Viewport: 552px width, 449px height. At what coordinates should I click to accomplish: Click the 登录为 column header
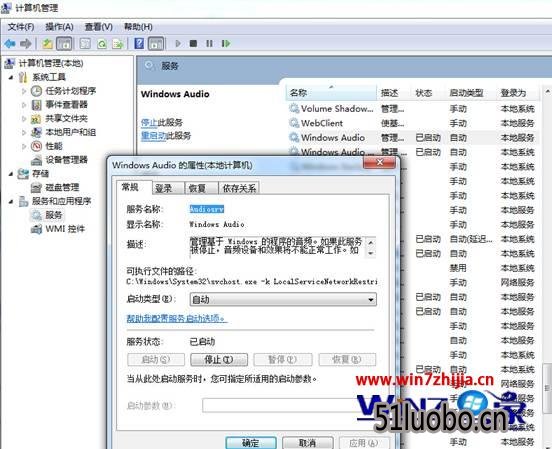click(517, 93)
